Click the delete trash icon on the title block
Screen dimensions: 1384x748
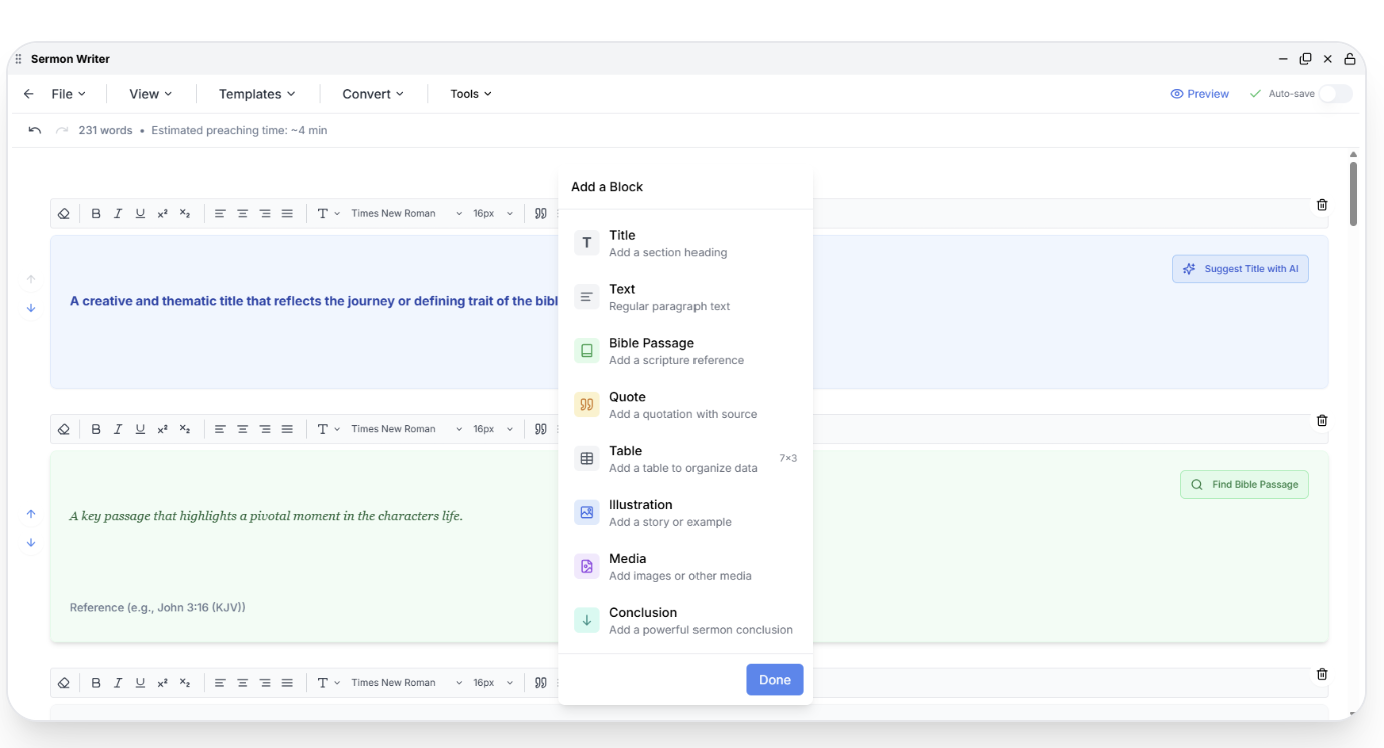tap(1322, 204)
